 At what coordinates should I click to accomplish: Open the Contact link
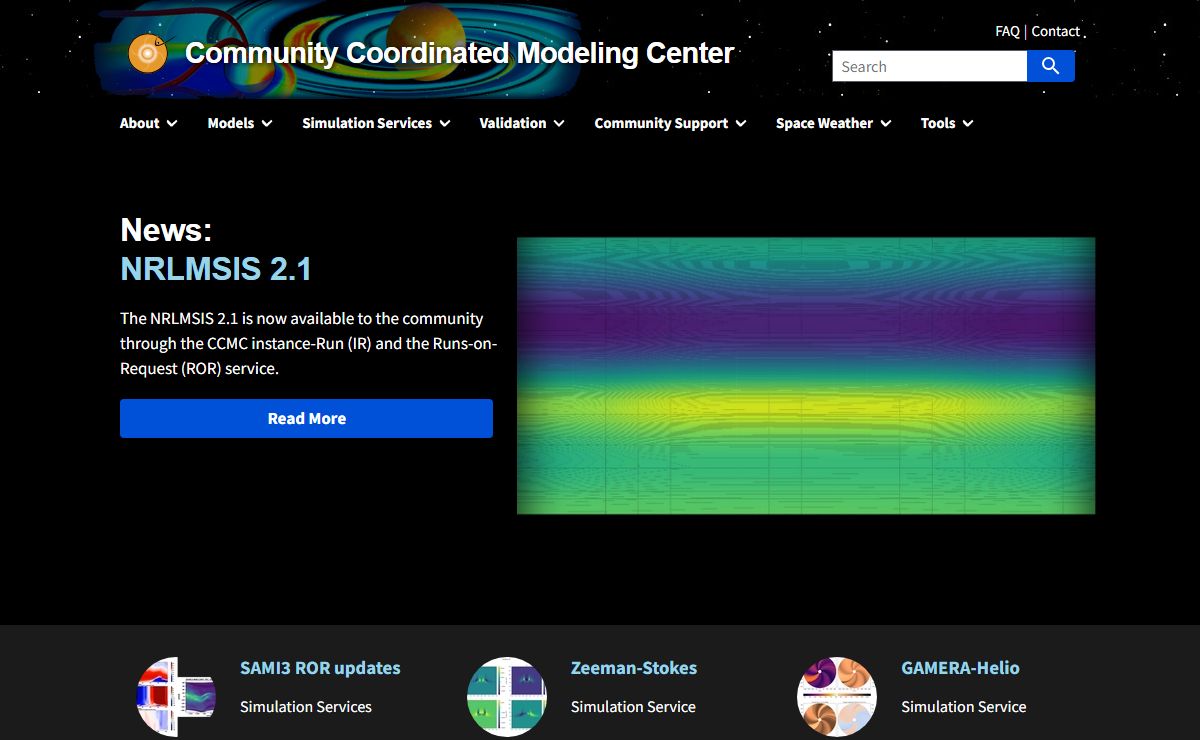pyautogui.click(x=1056, y=31)
